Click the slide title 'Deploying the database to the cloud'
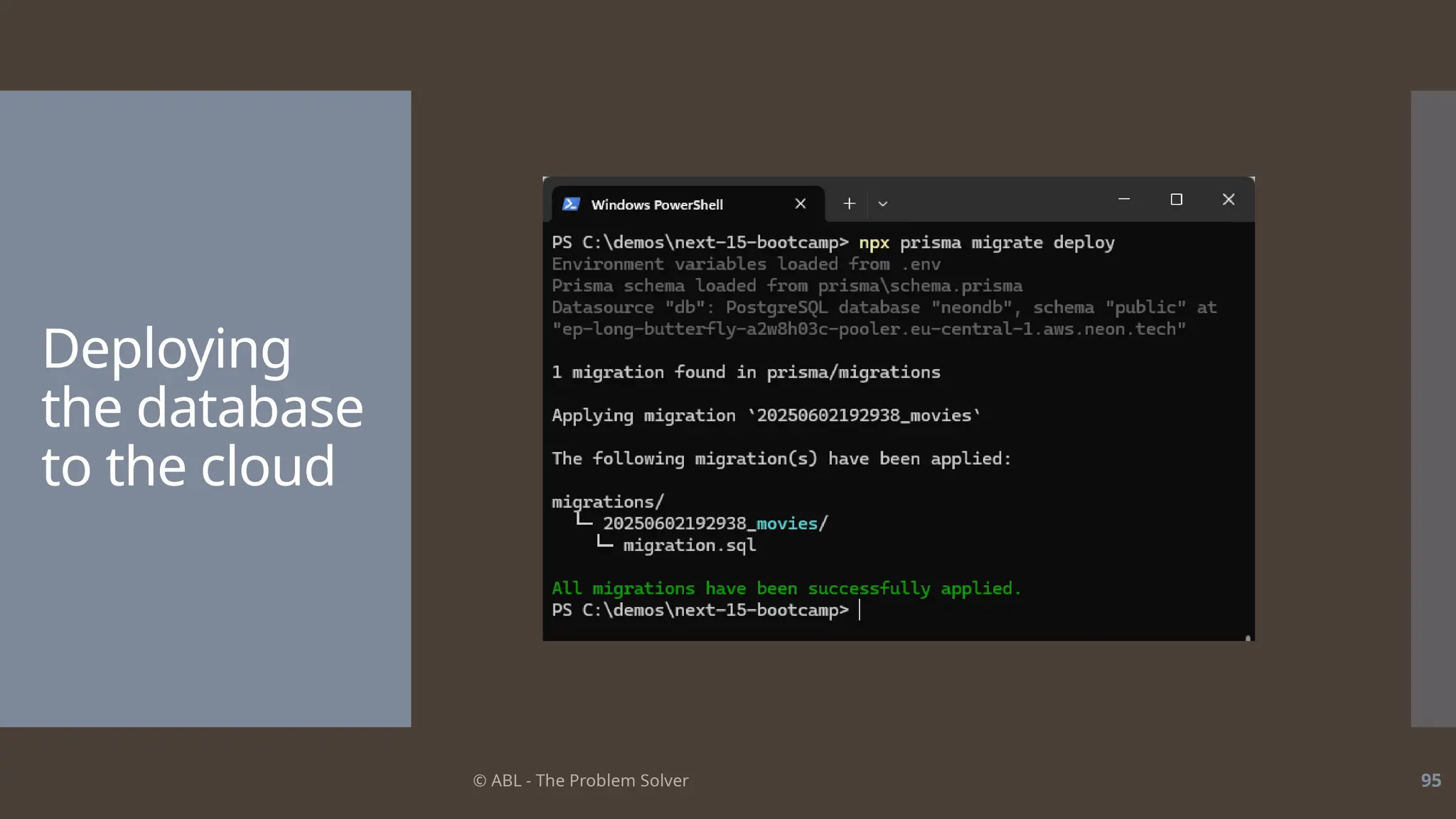The width and height of the screenshot is (1456, 819). pos(203,407)
